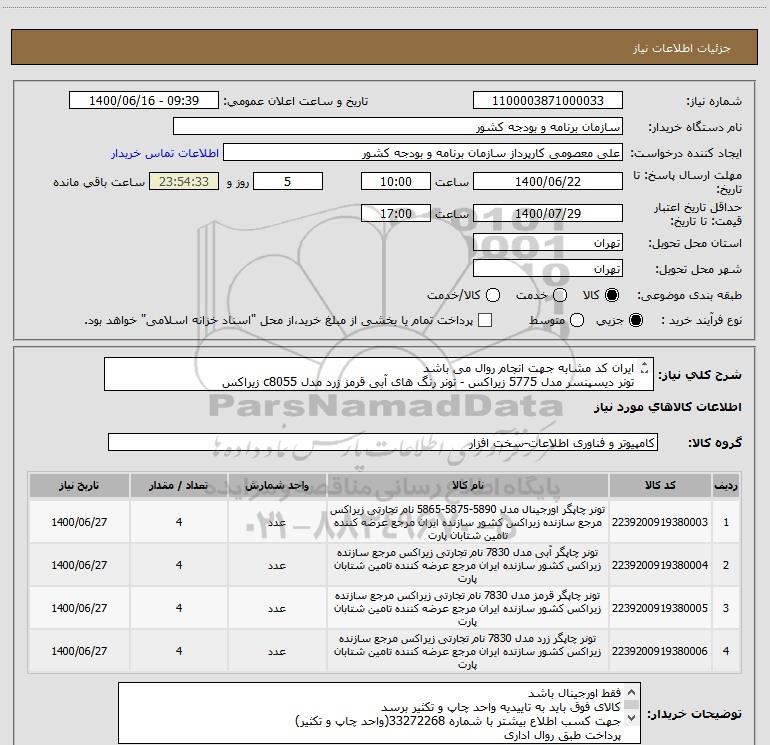Click column header واحد شمارش
Screen dimensions: 770x745
coord(277,486)
